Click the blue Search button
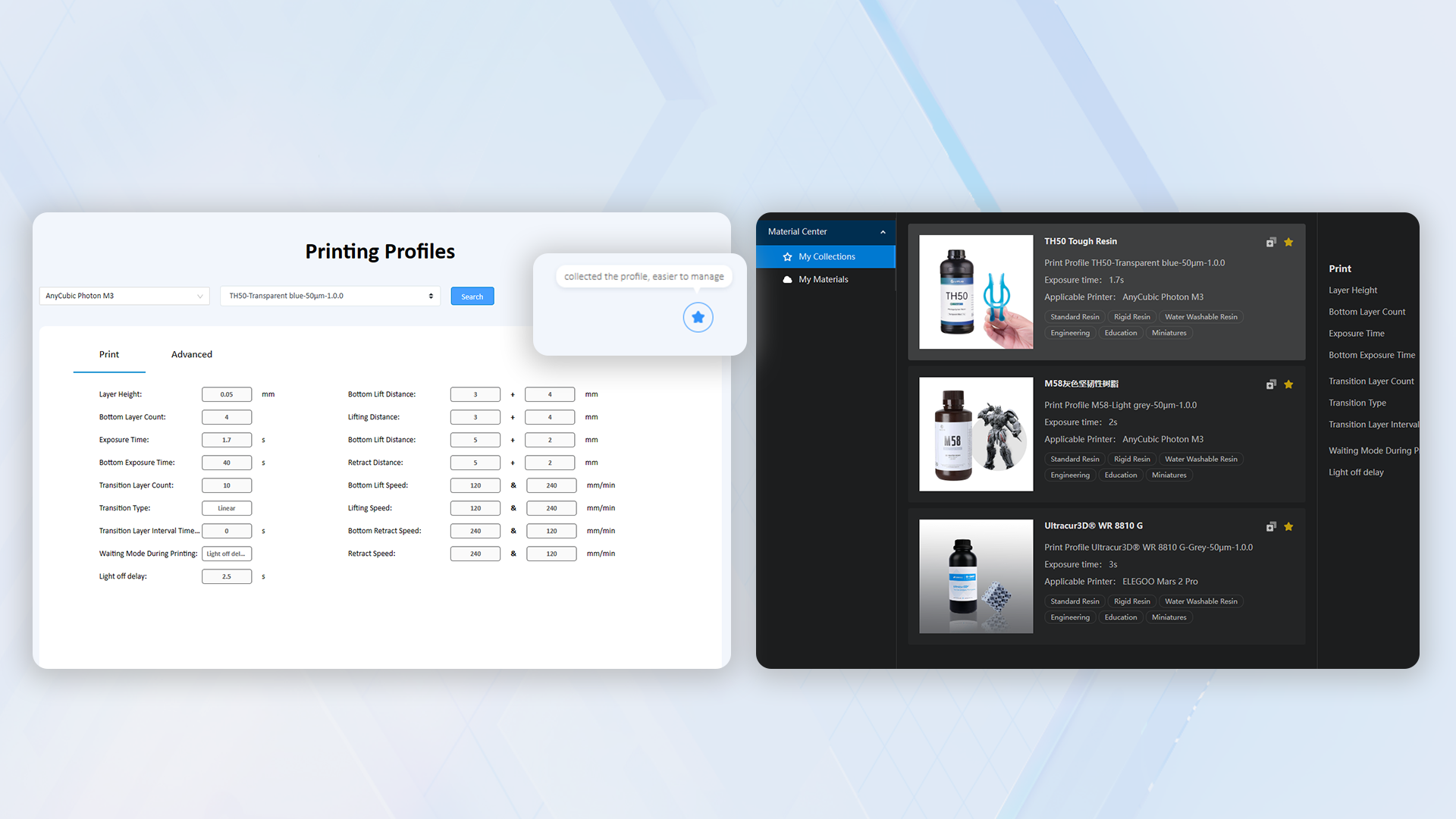The height and width of the screenshot is (819, 1456). [472, 296]
